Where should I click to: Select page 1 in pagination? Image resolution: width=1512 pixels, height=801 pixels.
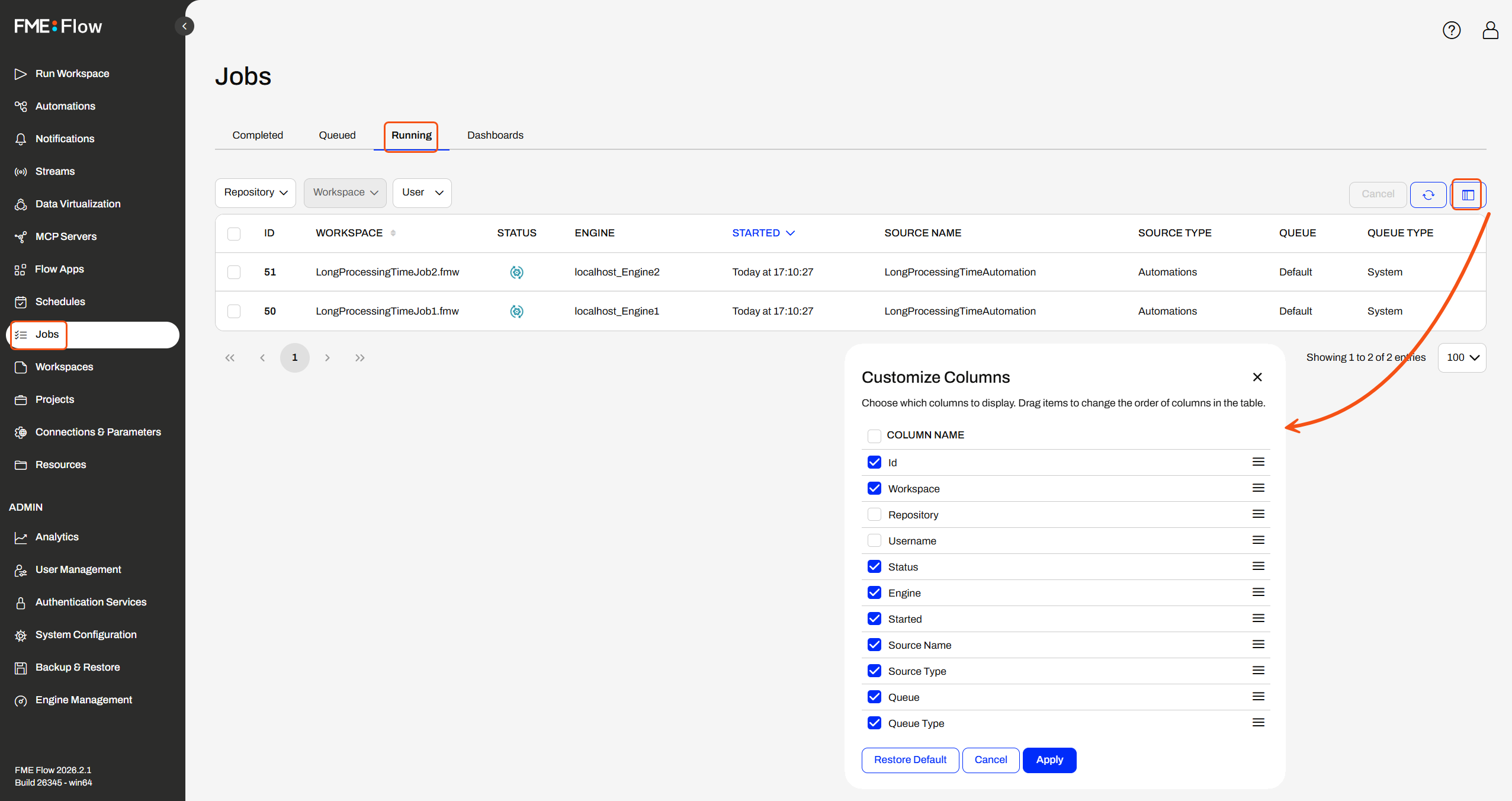click(295, 357)
